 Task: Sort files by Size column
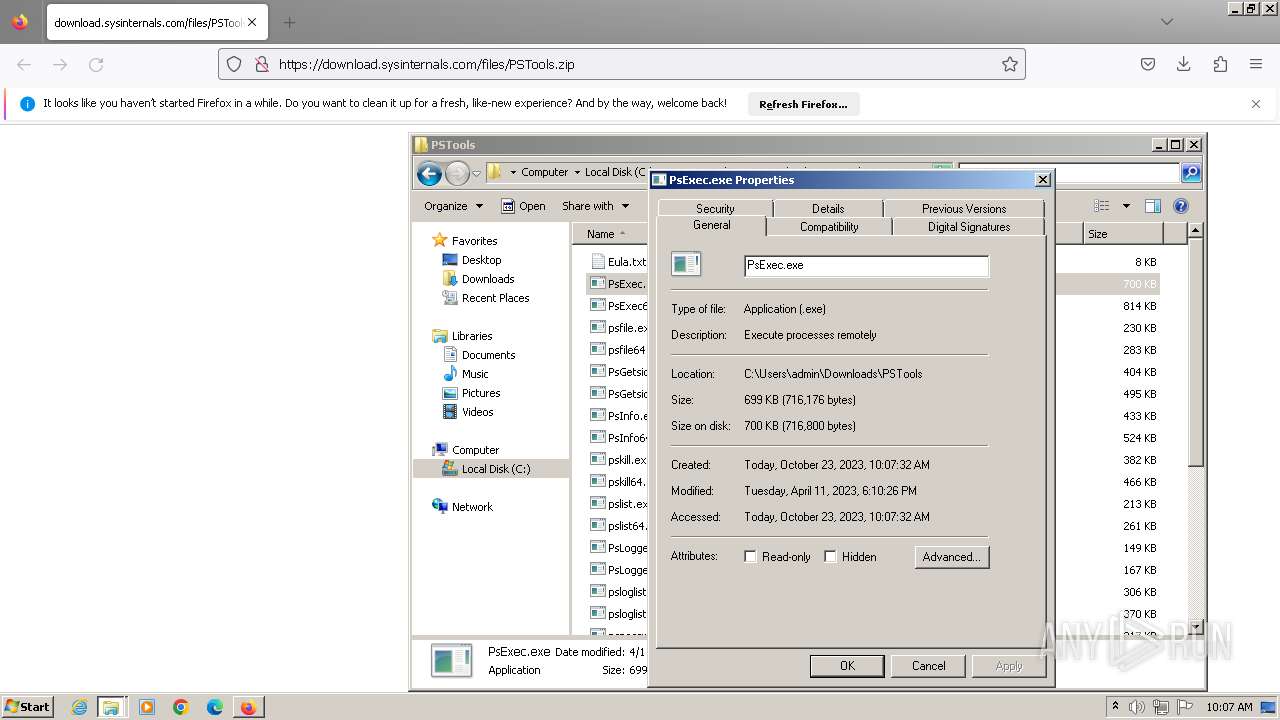1123,234
